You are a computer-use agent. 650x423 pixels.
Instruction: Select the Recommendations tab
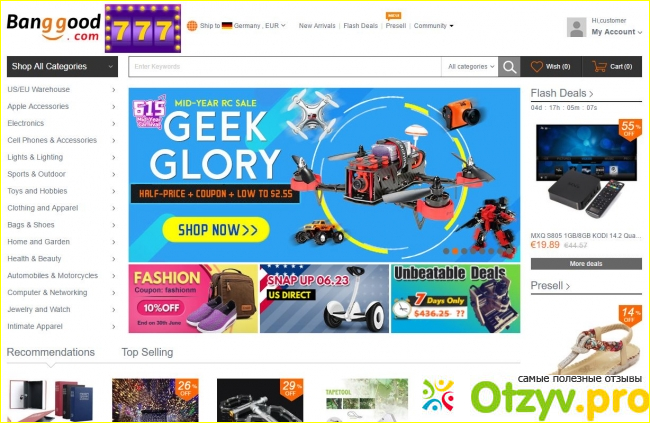[51, 352]
